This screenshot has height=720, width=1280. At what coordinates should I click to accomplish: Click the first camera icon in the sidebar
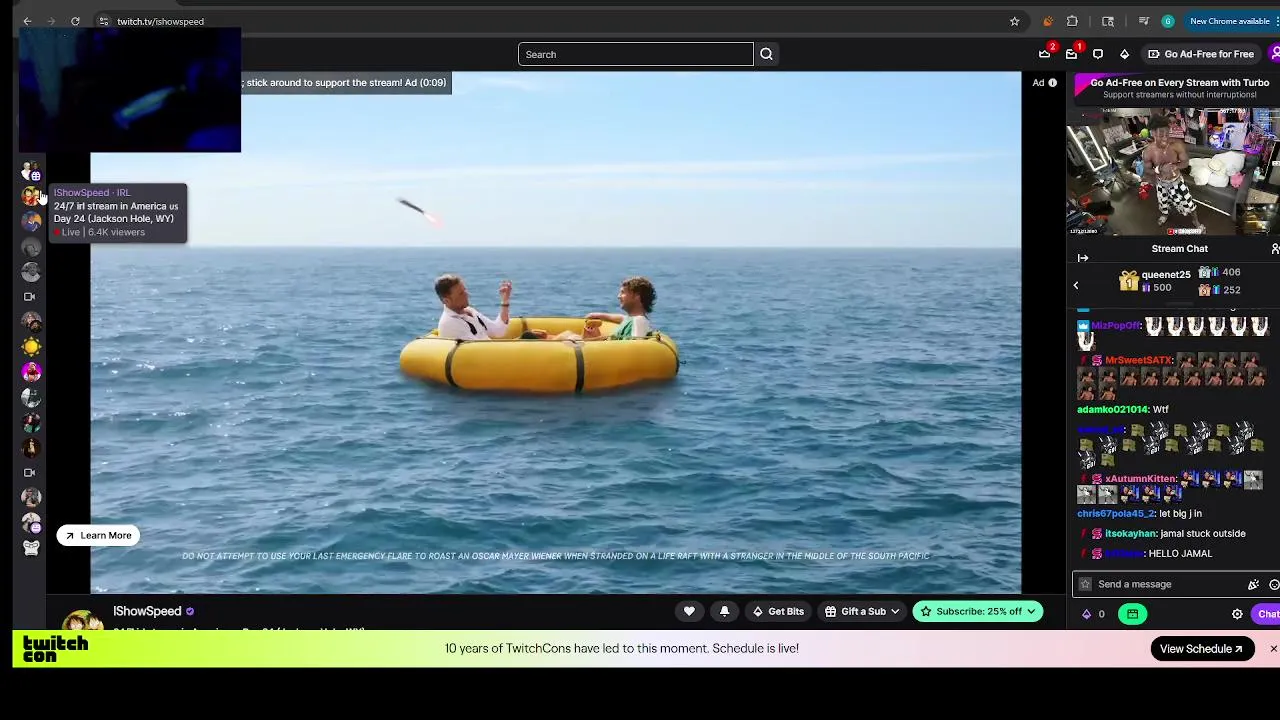(29, 297)
